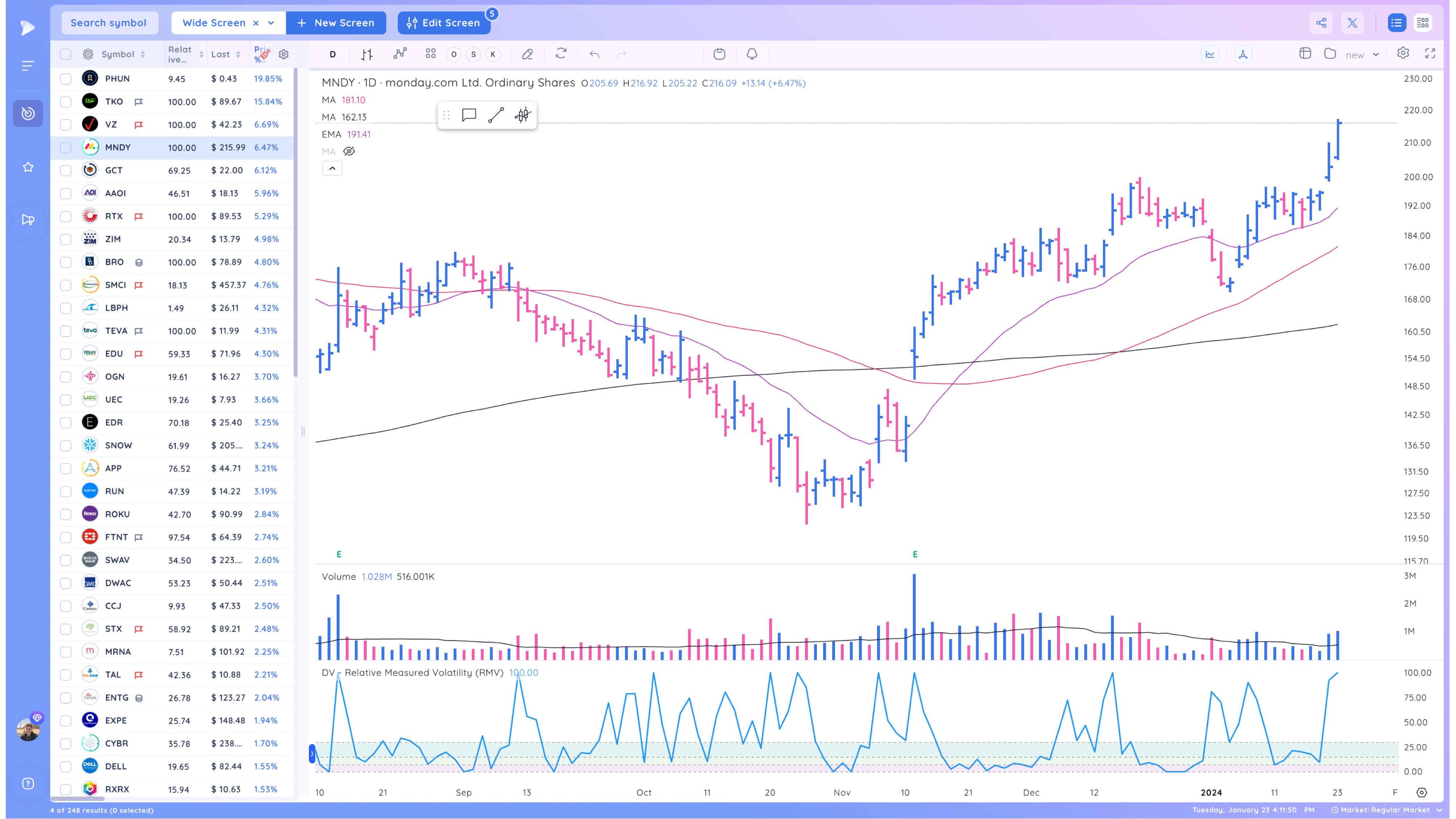1456x819 pixels.
Task: Check the VZ row checkbox
Action: coord(65,124)
